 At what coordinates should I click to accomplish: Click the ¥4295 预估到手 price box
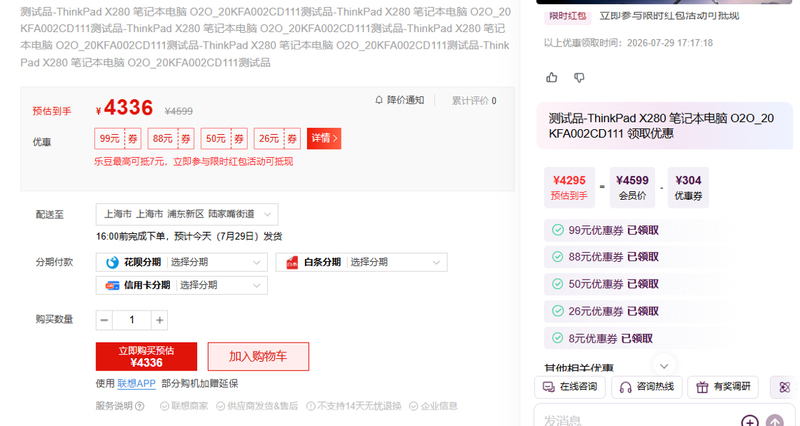pos(569,187)
